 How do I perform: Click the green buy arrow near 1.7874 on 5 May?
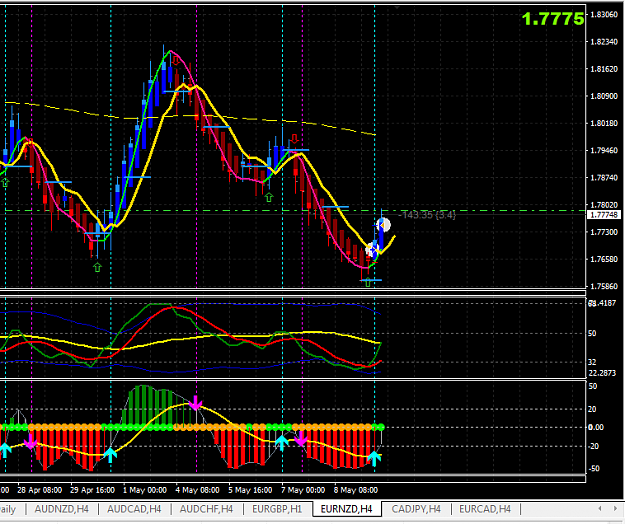[x=269, y=197]
